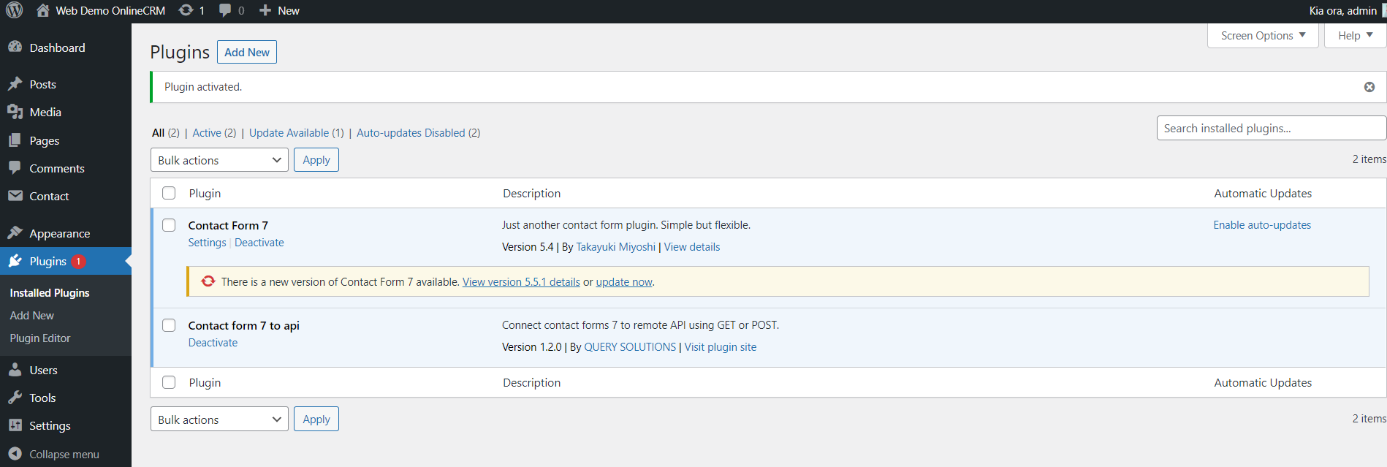This screenshot has width=1387, height=467.
Task: Open Dashboard from the sidebar
Action: 57,48
